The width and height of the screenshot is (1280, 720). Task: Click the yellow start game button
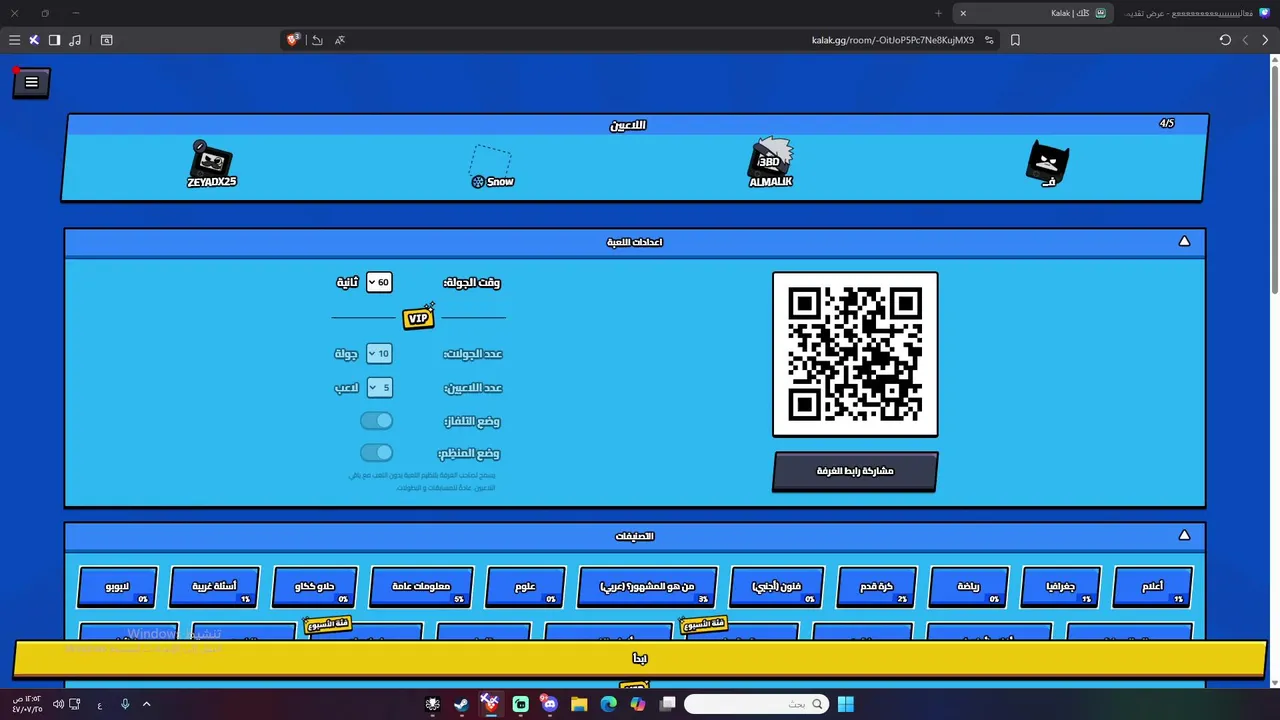click(640, 658)
